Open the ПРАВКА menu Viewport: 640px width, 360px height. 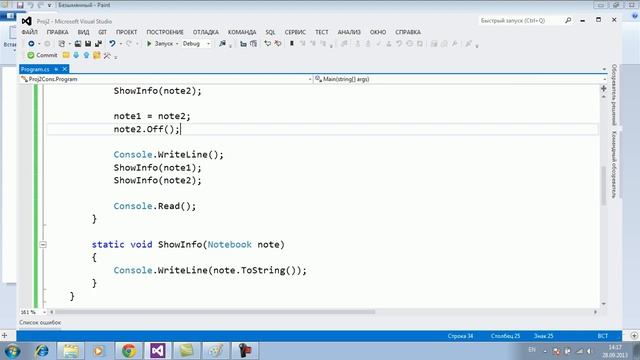click(x=58, y=32)
